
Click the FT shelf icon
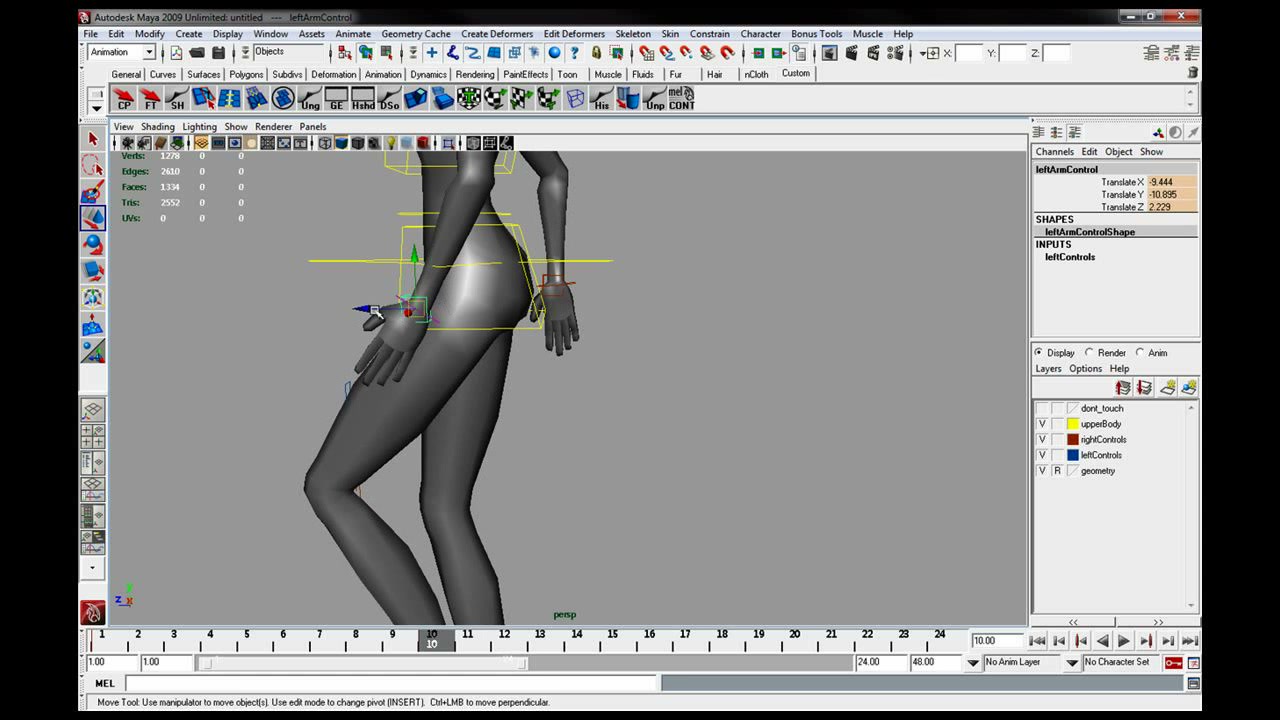tap(151, 98)
